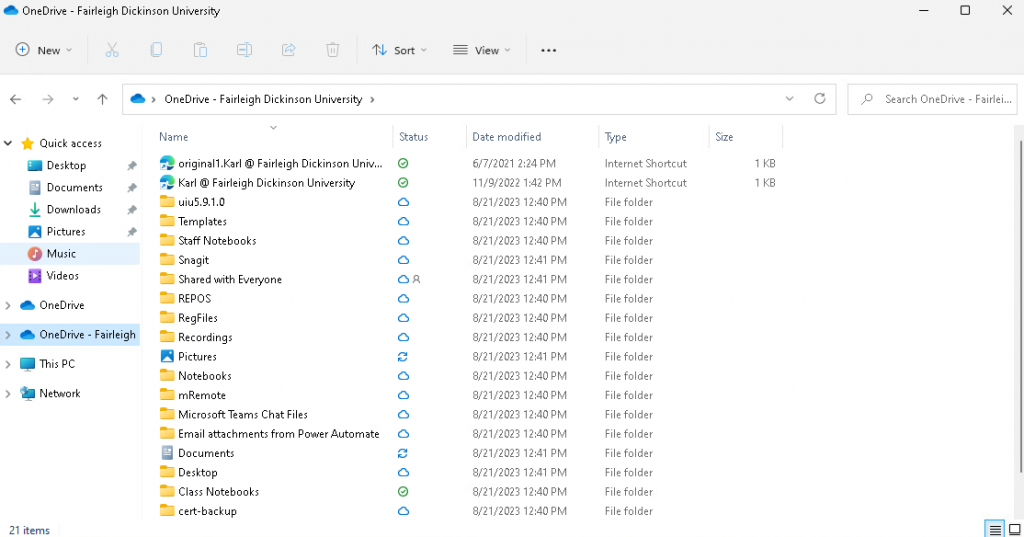
Task: Go forward with the right arrow
Action: 48,99
